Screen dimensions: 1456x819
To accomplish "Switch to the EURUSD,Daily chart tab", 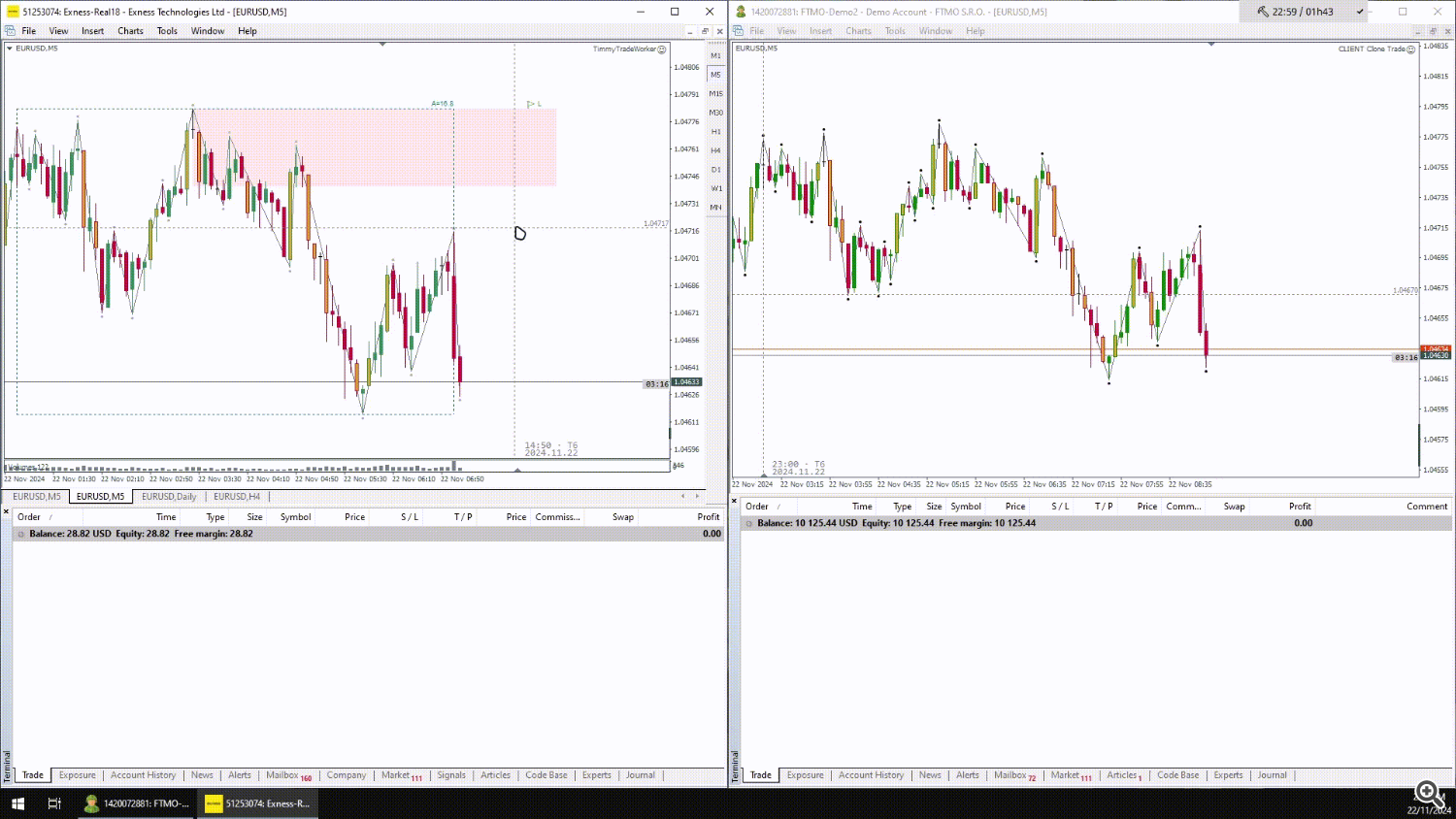I will click(168, 497).
